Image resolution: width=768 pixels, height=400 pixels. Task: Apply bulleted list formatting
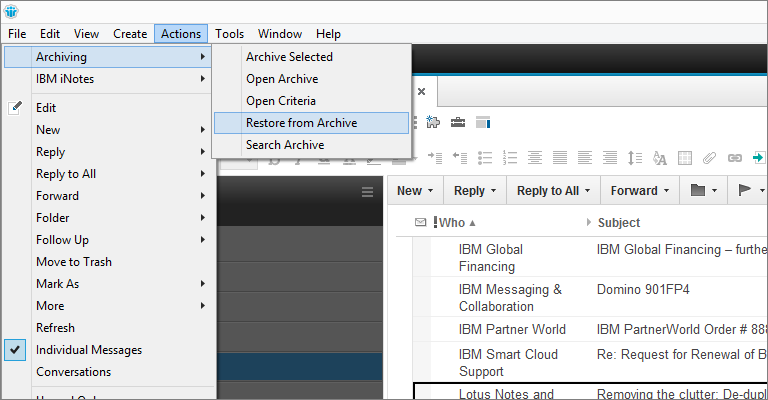485,158
